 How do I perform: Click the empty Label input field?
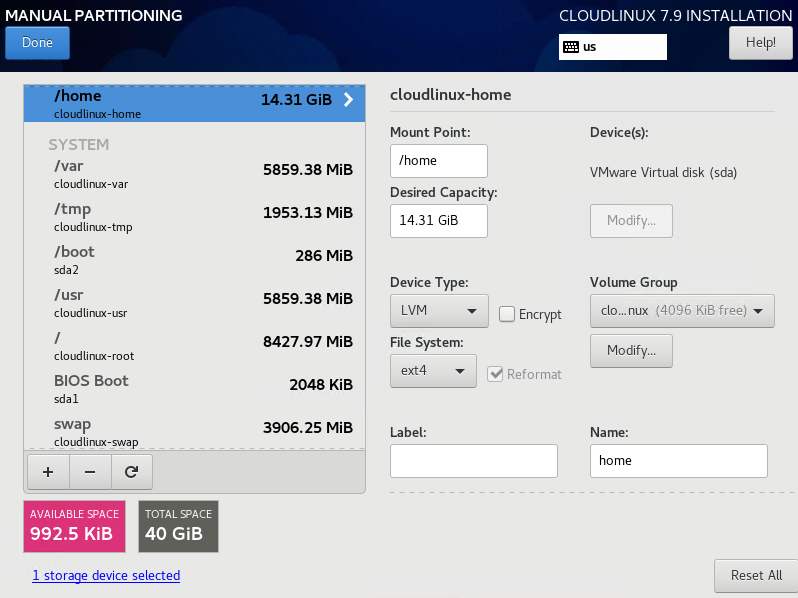(474, 461)
